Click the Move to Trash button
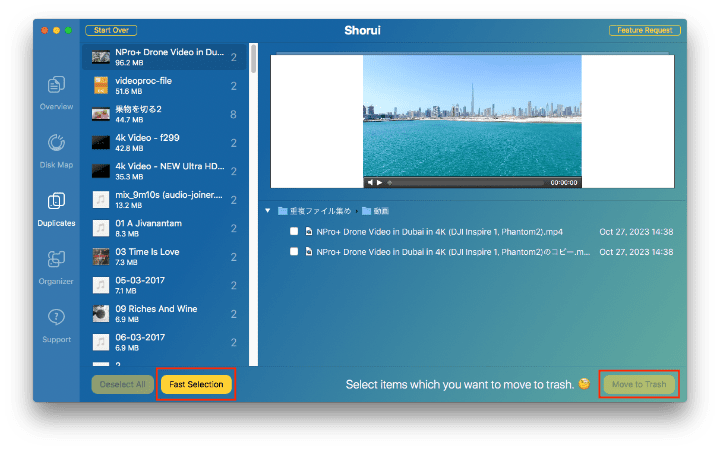The width and height of the screenshot is (720, 449). pyautogui.click(x=639, y=384)
